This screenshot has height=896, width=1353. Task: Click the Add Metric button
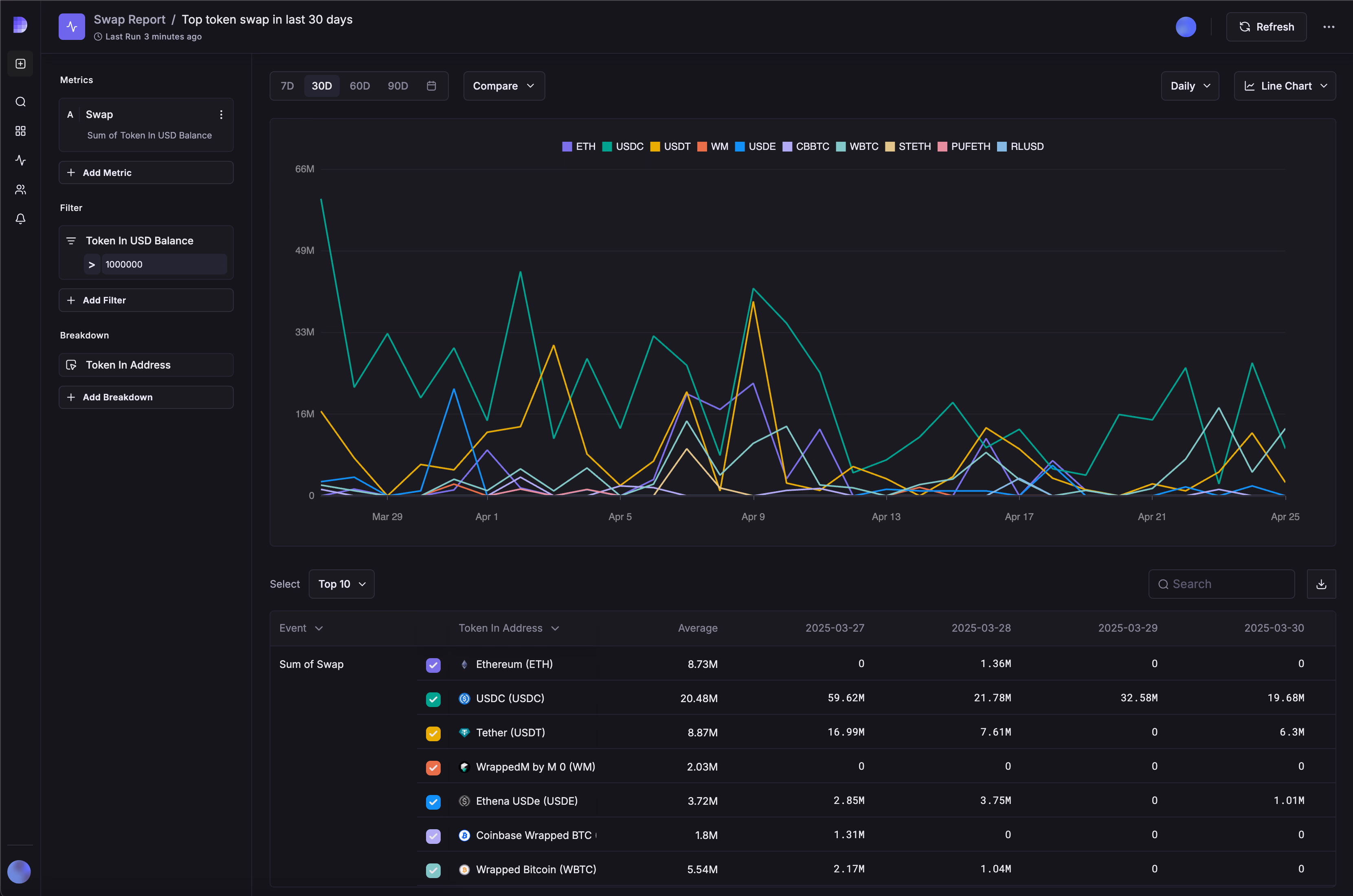146,172
